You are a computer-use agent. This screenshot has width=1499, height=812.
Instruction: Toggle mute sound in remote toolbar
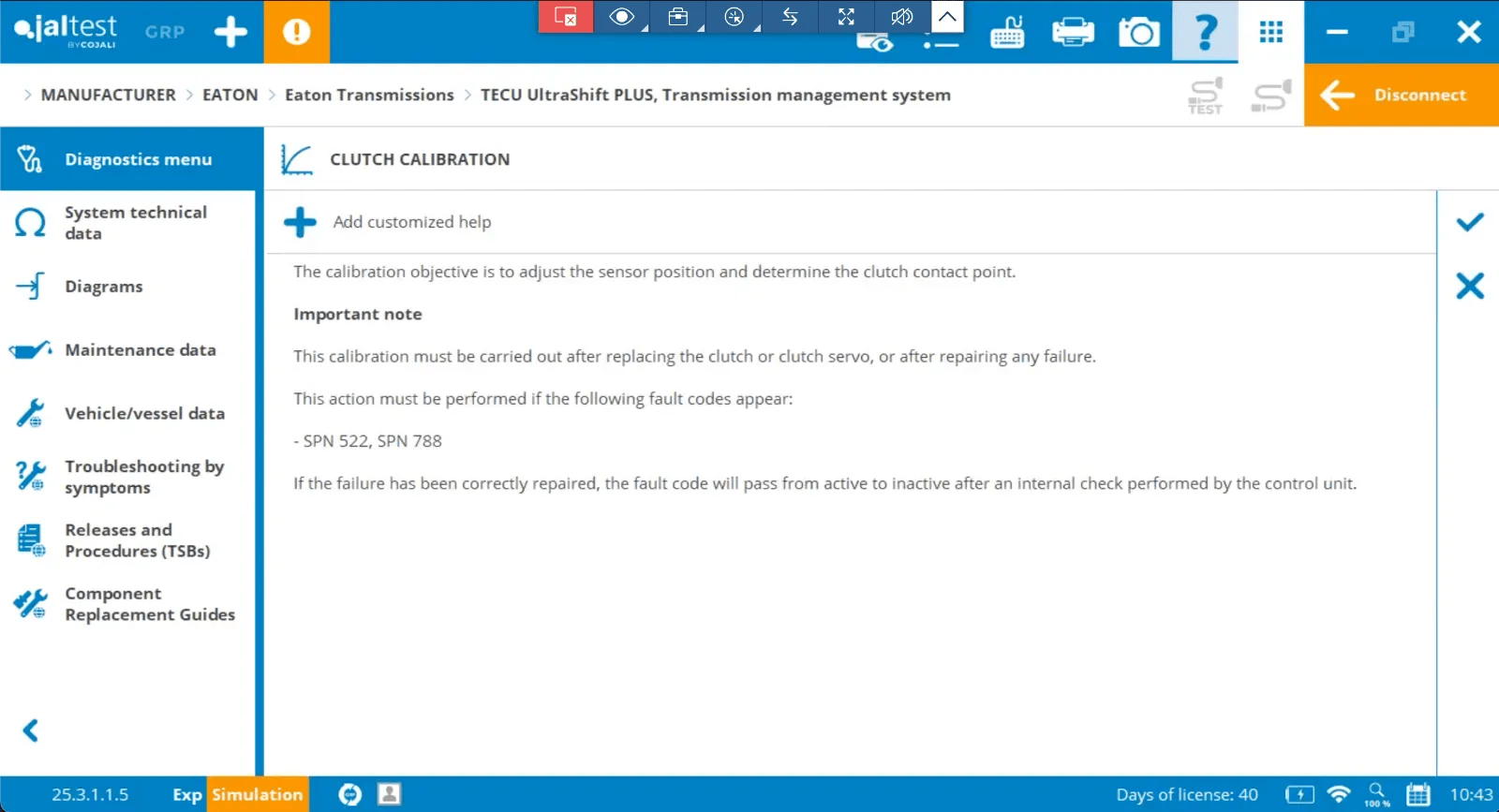(902, 17)
